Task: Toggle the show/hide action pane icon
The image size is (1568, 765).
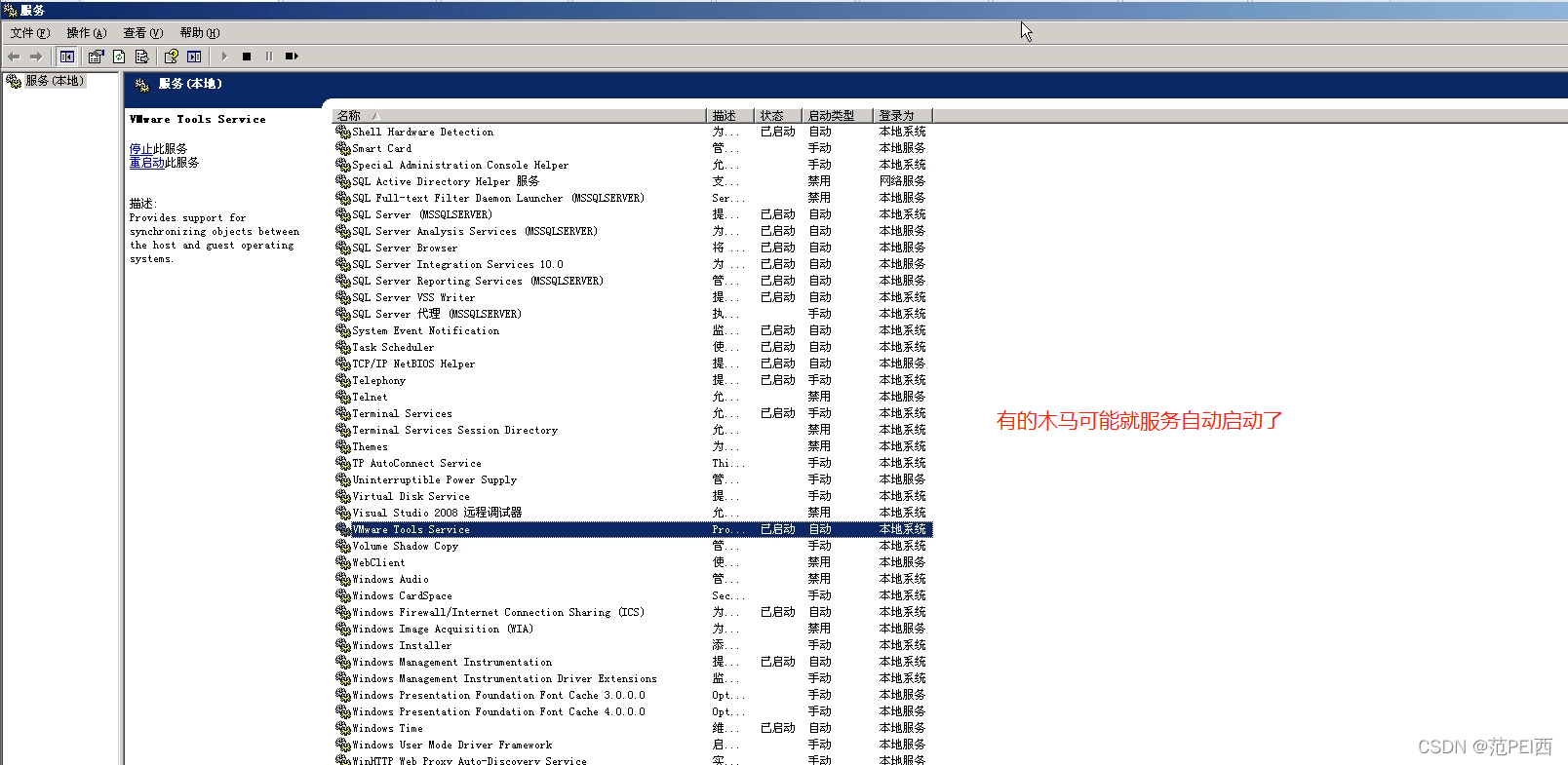Action: (194, 57)
